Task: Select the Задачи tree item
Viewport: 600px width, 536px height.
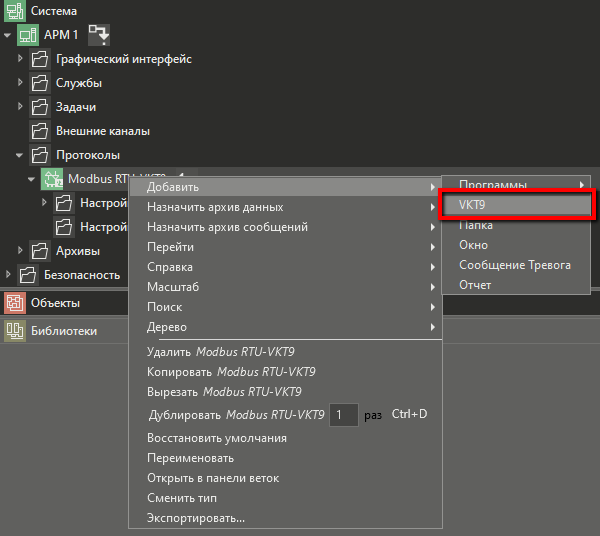Action: tap(75, 107)
